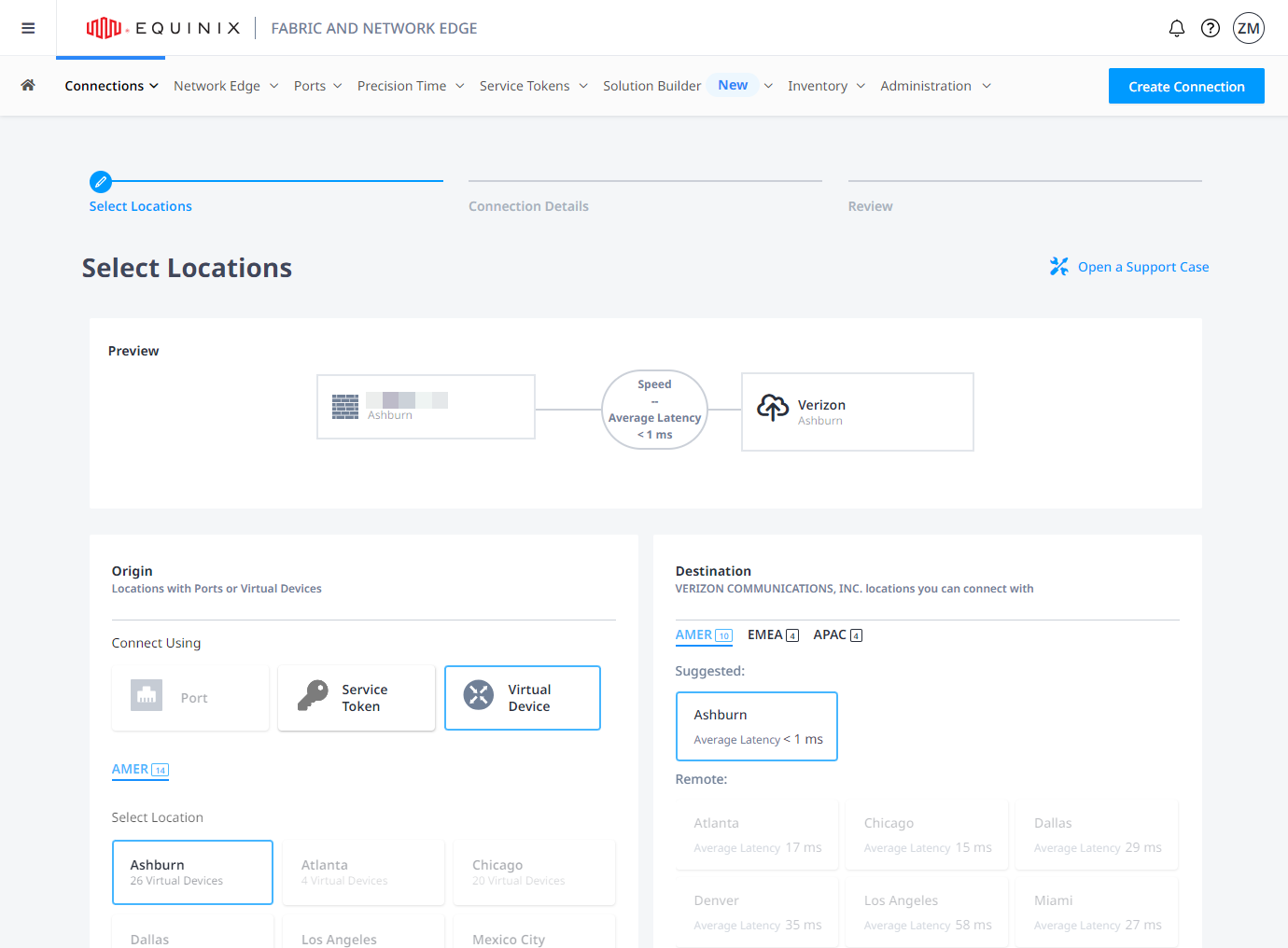Screen dimensions: 1288x948
Task: Choose Chicago remote destination 15 ms
Action: 927,835
